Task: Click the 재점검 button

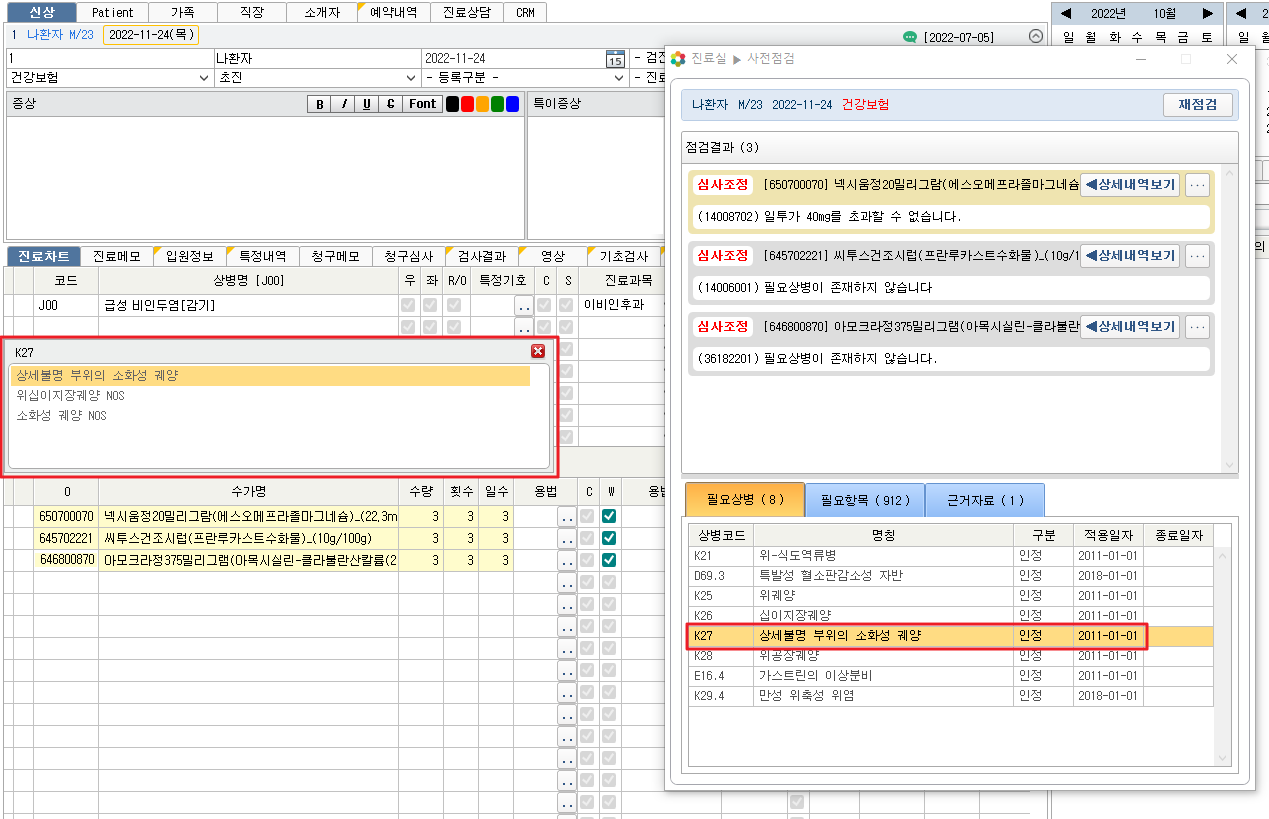Action: (x=1197, y=105)
